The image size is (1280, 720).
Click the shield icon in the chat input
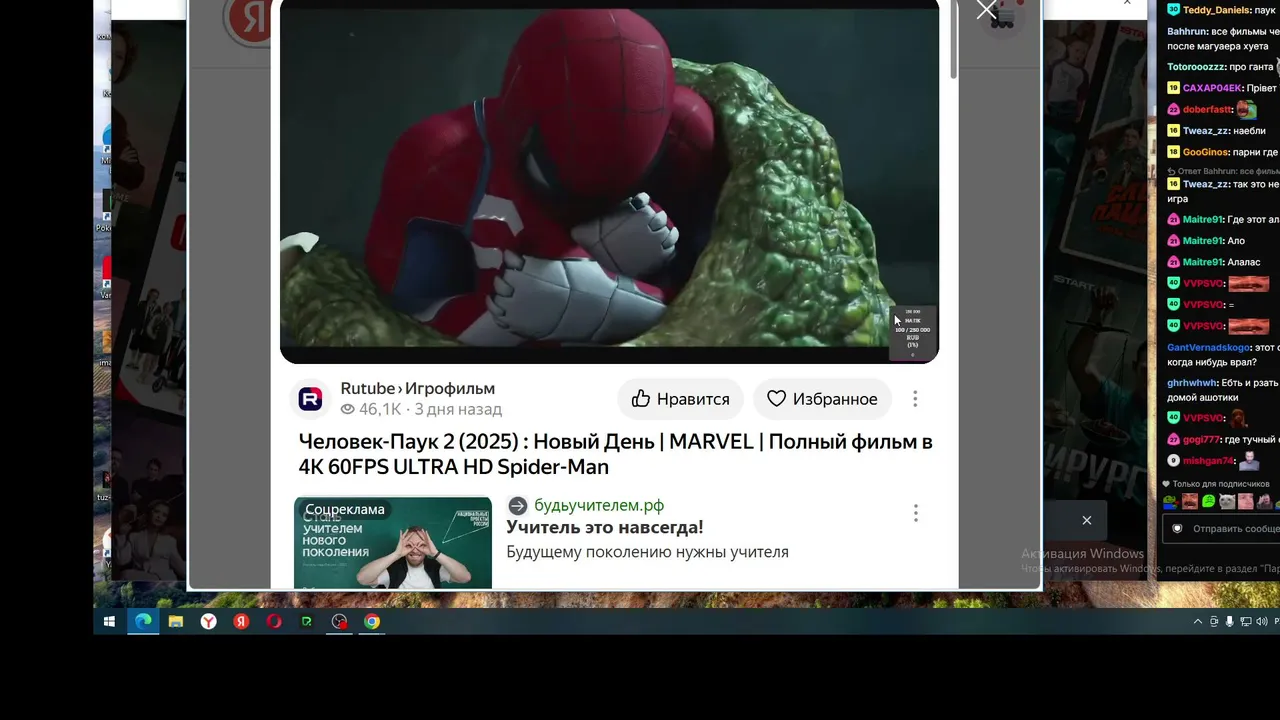[1177, 529]
